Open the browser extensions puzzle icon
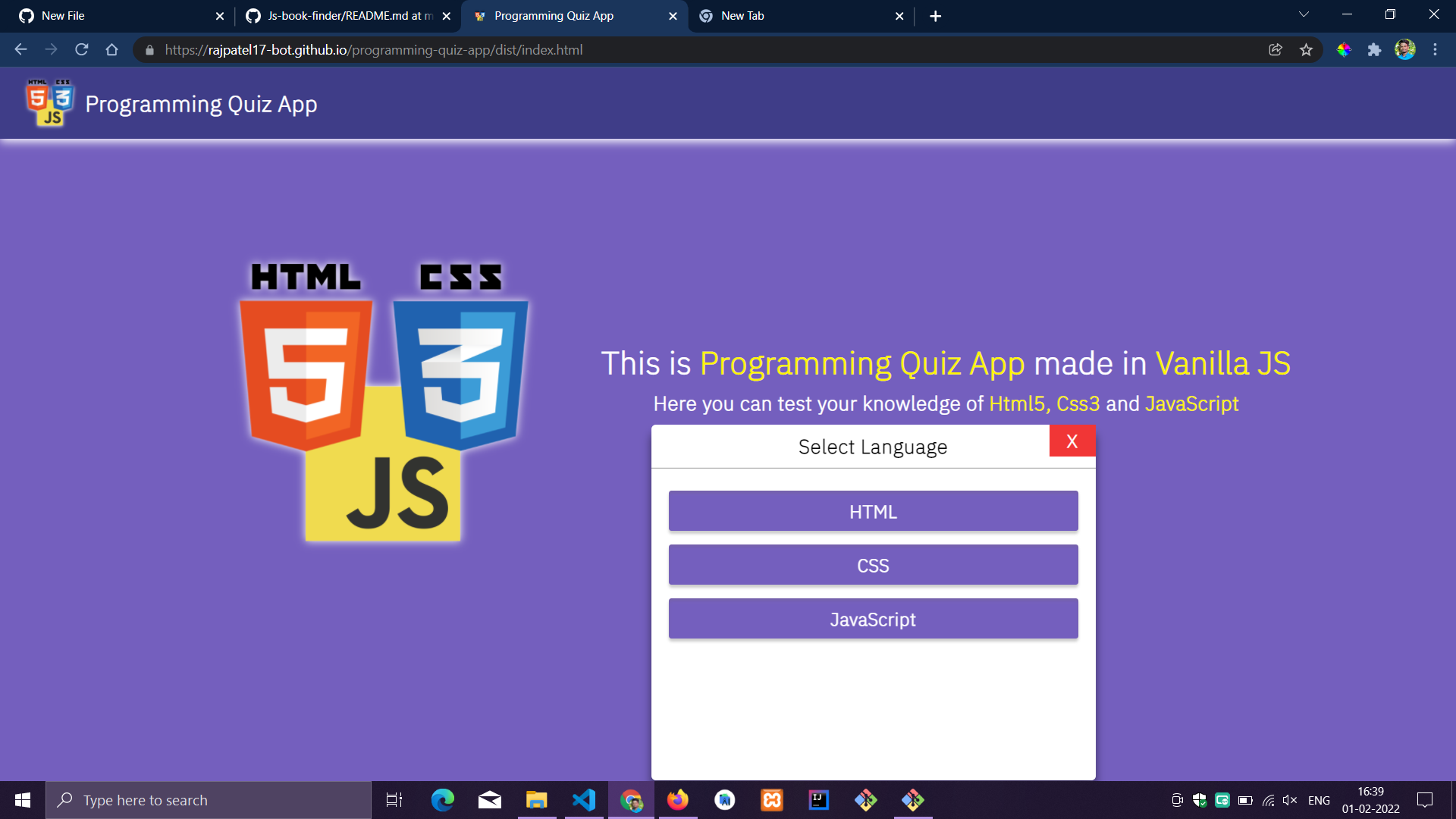This screenshot has width=1456, height=819. [x=1375, y=49]
